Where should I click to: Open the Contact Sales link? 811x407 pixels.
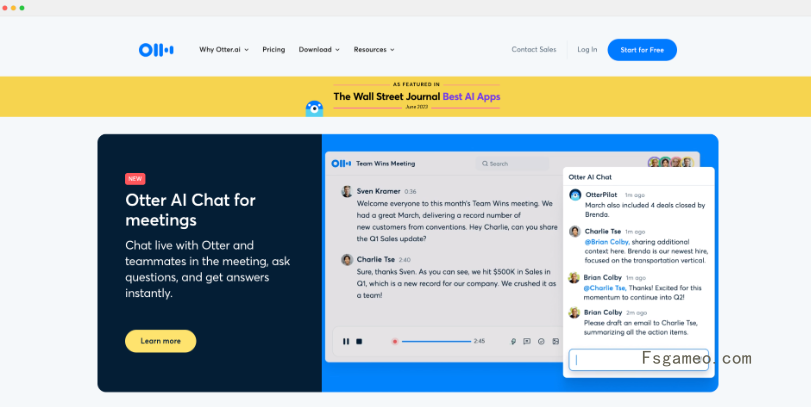coord(534,50)
